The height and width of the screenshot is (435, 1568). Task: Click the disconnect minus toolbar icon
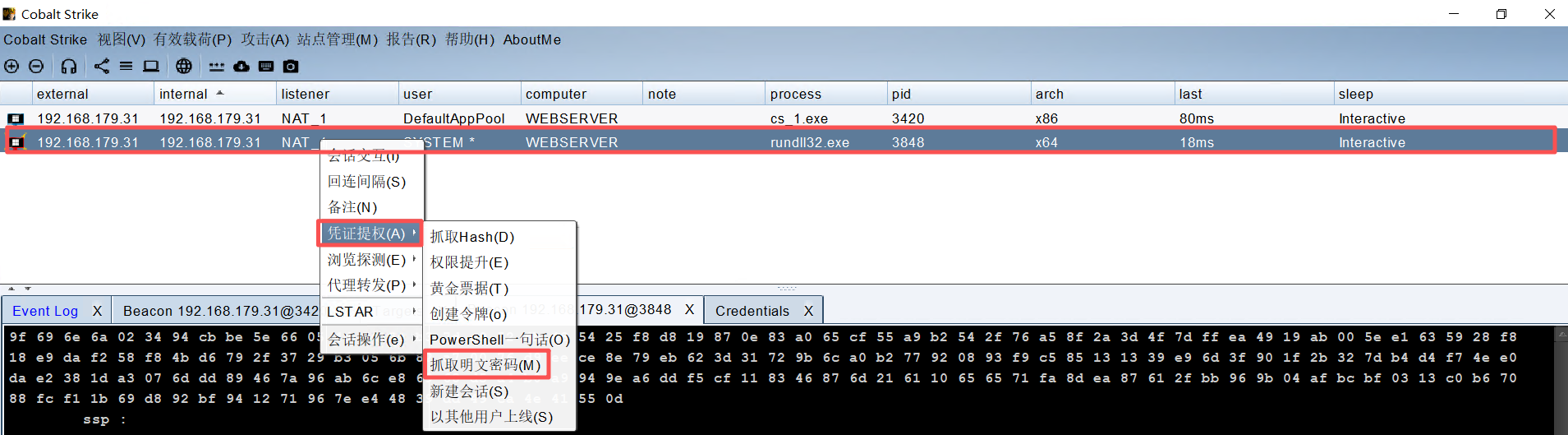click(x=36, y=67)
